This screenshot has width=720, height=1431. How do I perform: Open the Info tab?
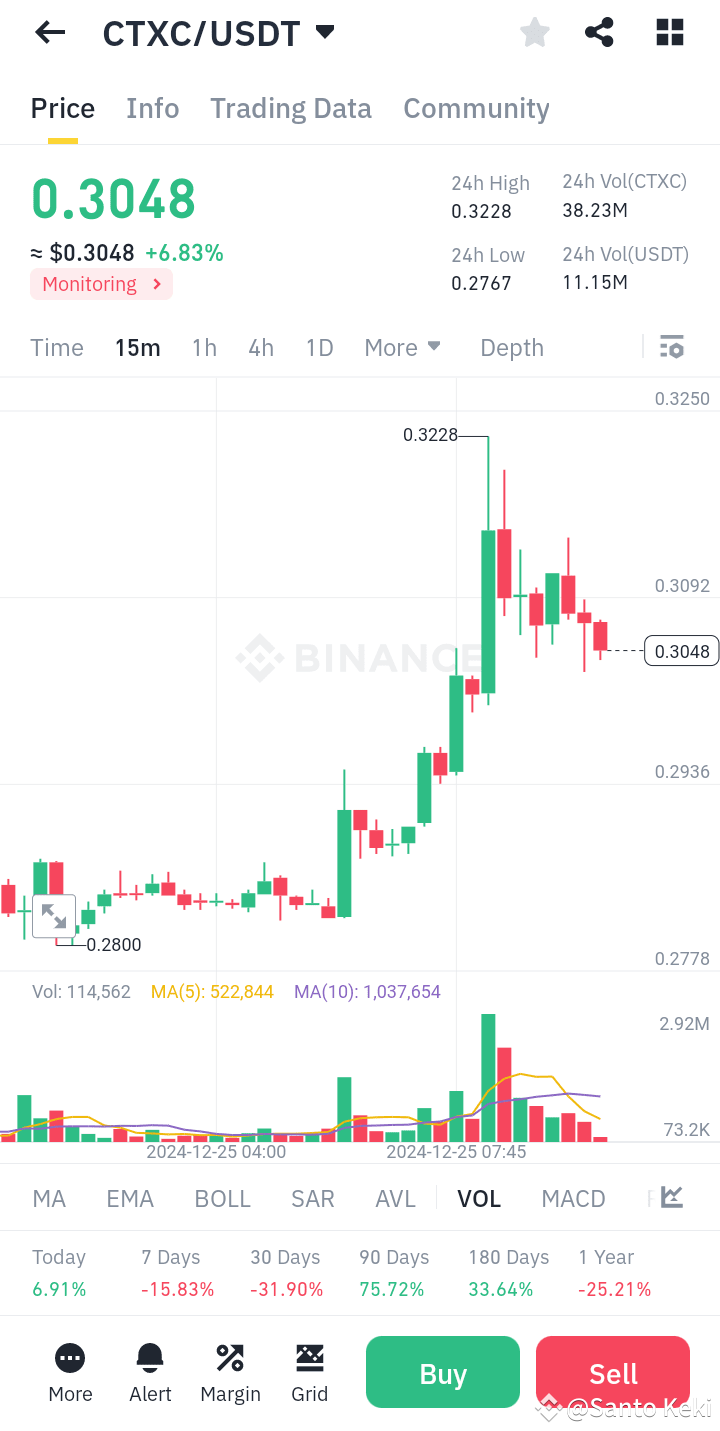[x=152, y=108]
